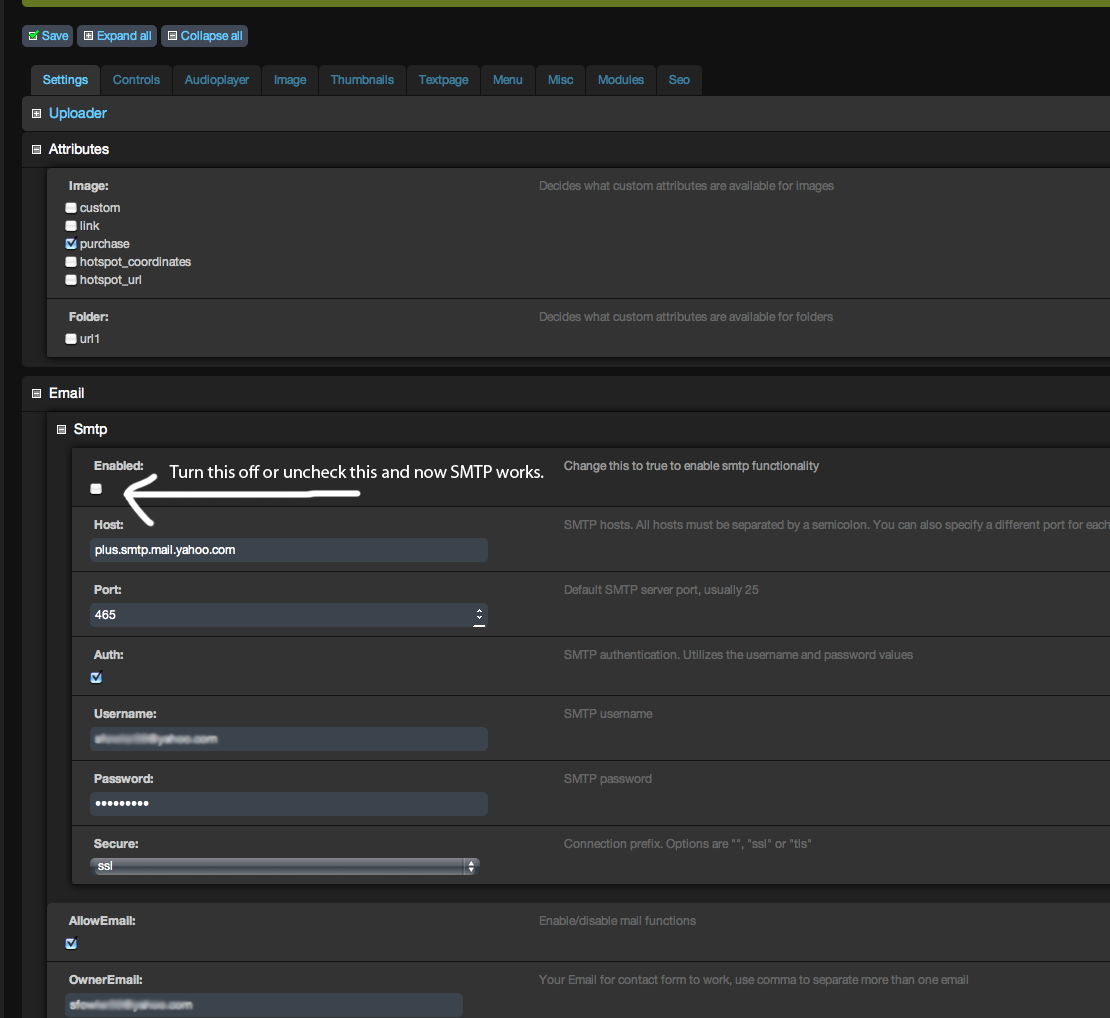Collapse the Smtp subsection minus icon
The image size is (1110, 1018).
62,430
